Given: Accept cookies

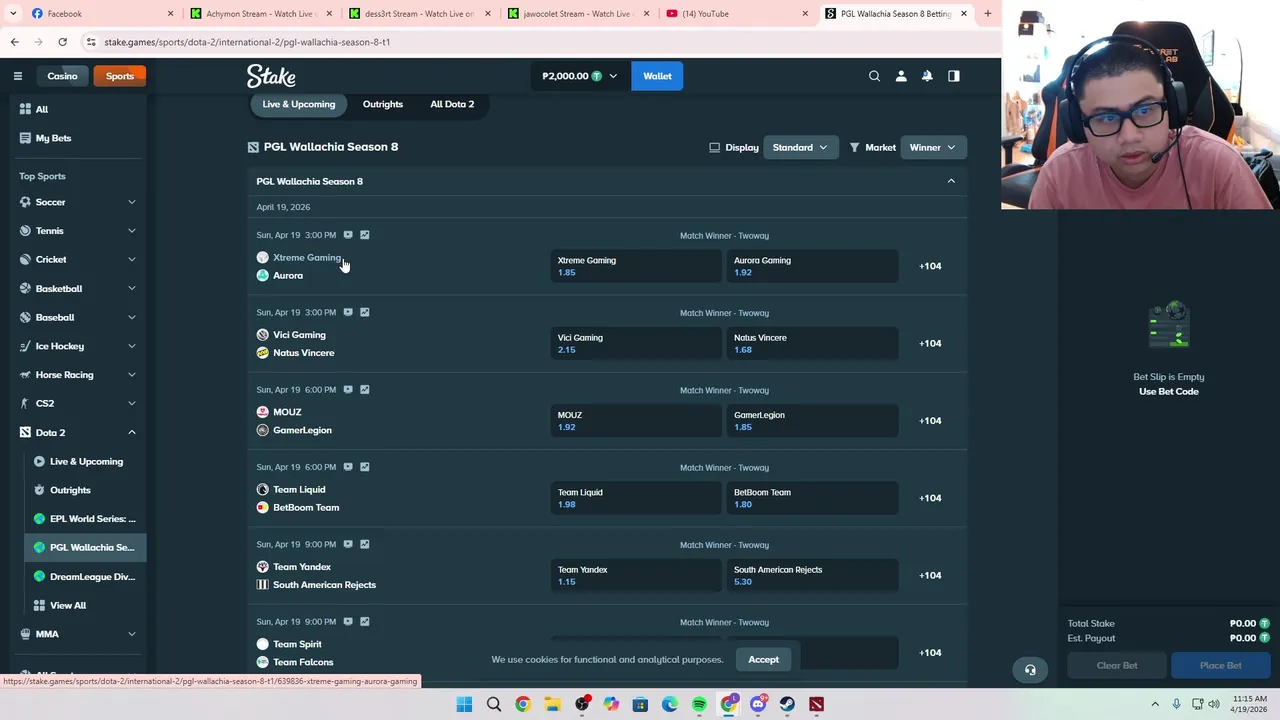Looking at the screenshot, I should point(763,659).
